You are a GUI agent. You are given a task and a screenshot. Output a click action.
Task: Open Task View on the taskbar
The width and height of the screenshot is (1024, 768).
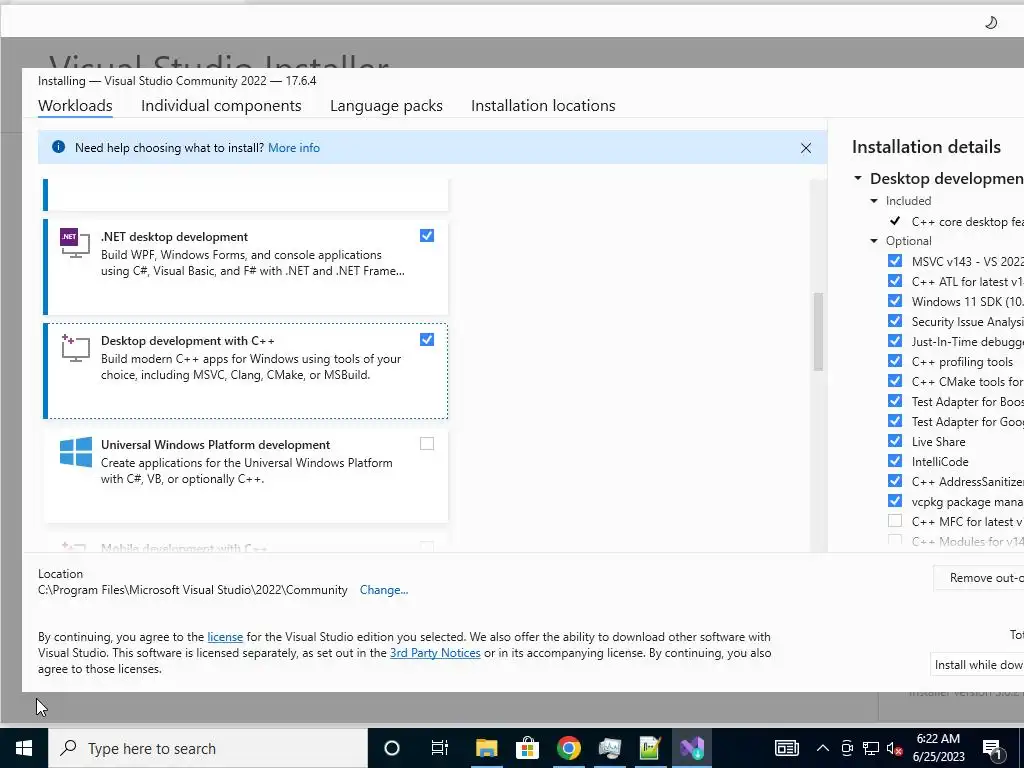tap(440, 748)
